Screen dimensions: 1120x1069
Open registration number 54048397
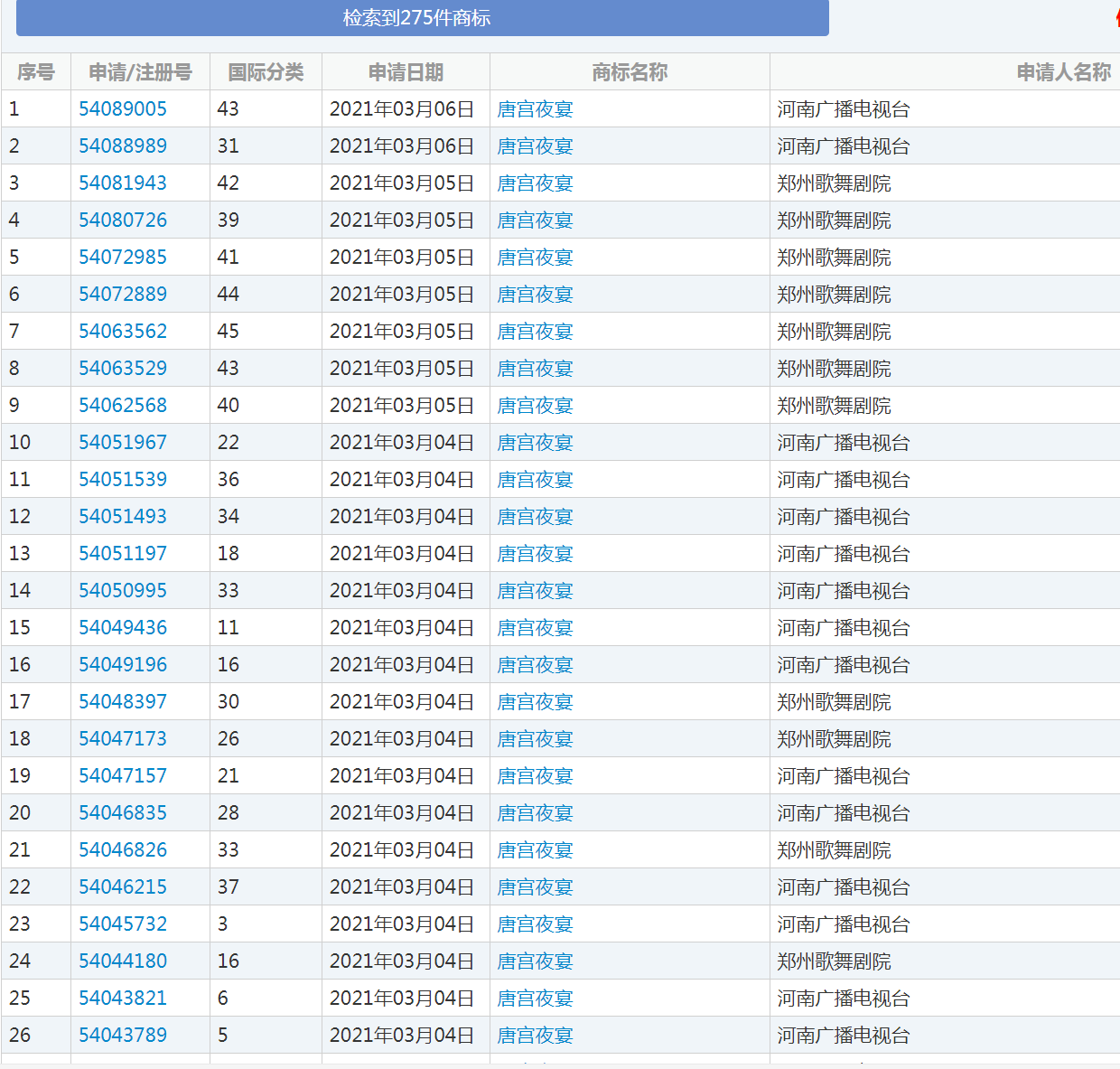coord(123,702)
